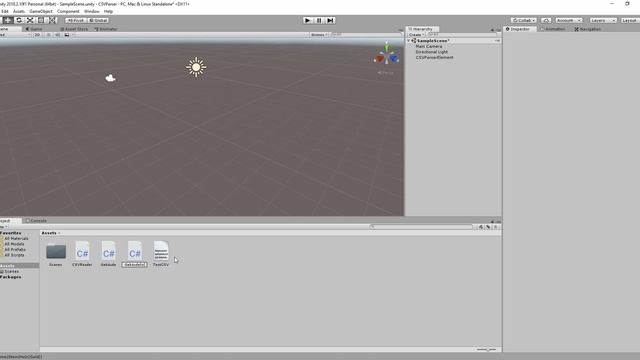Select All Models favorite
640x360 pixels.
14,244
